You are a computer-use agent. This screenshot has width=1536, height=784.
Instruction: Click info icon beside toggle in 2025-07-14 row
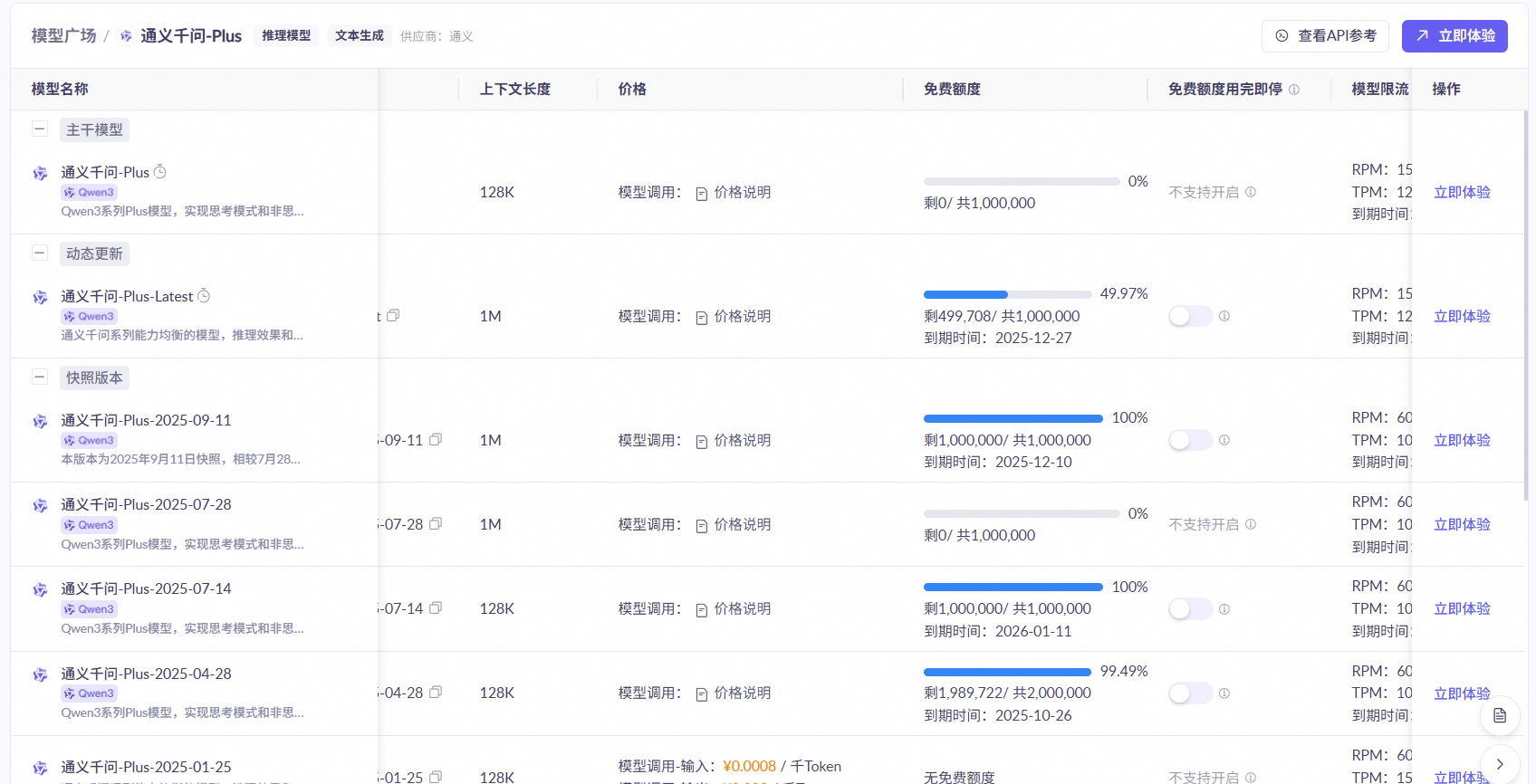pyautogui.click(x=1224, y=609)
